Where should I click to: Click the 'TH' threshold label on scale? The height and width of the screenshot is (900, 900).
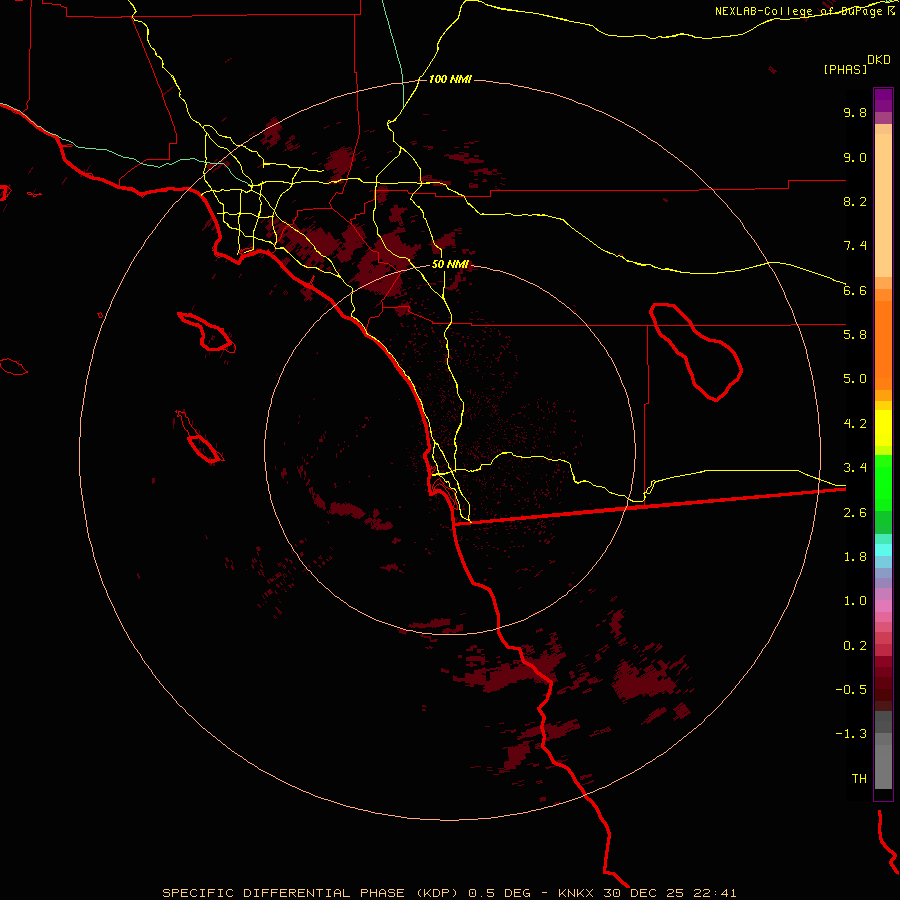[x=859, y=778]
